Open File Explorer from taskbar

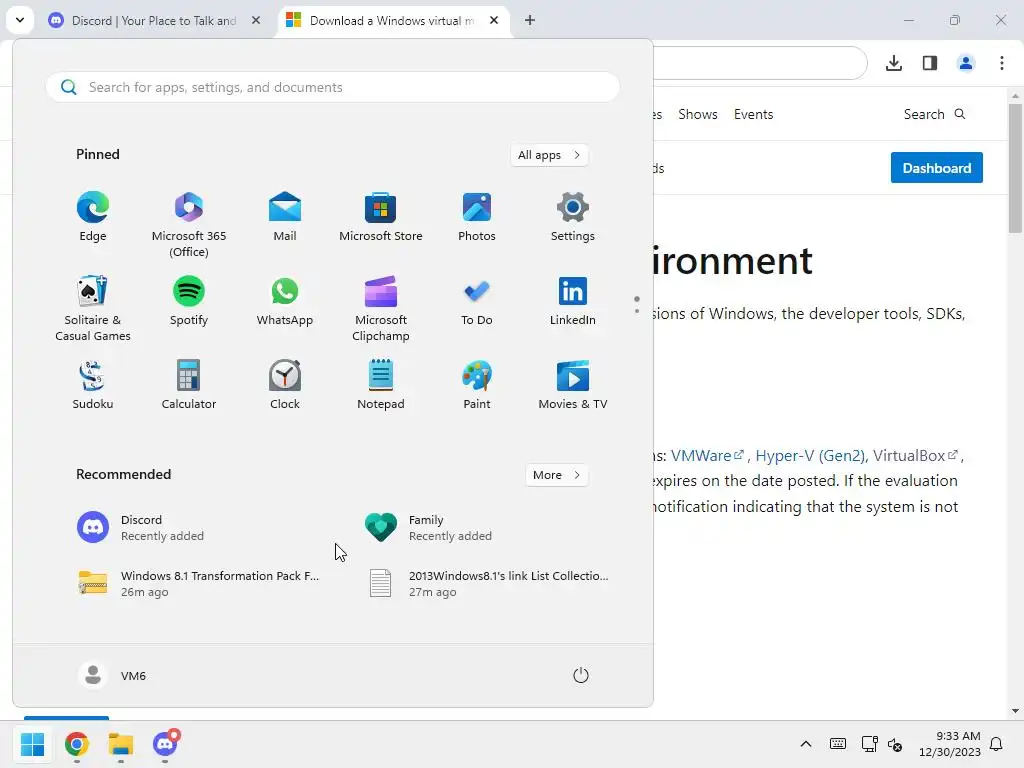click(121, 744)
